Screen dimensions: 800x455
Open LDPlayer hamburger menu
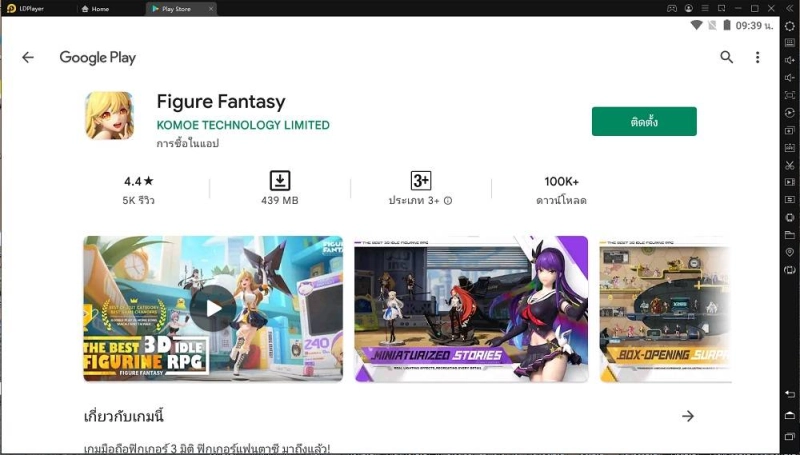[x=705, y=8]
